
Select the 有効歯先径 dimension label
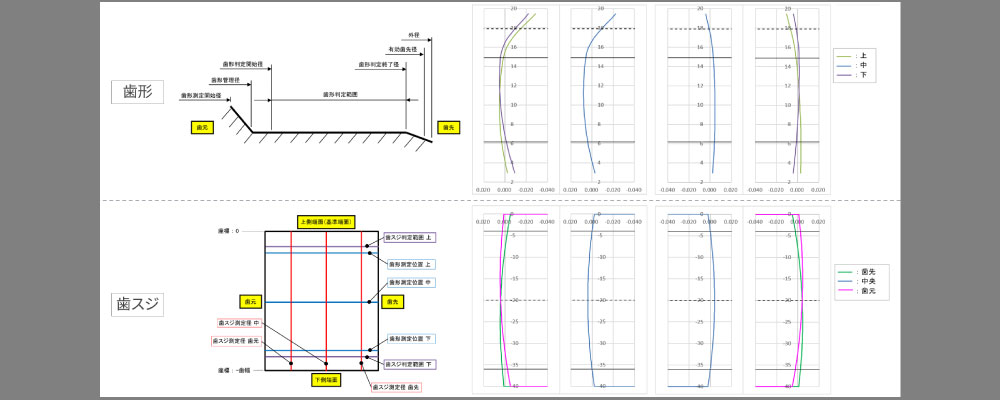point(401,49)
